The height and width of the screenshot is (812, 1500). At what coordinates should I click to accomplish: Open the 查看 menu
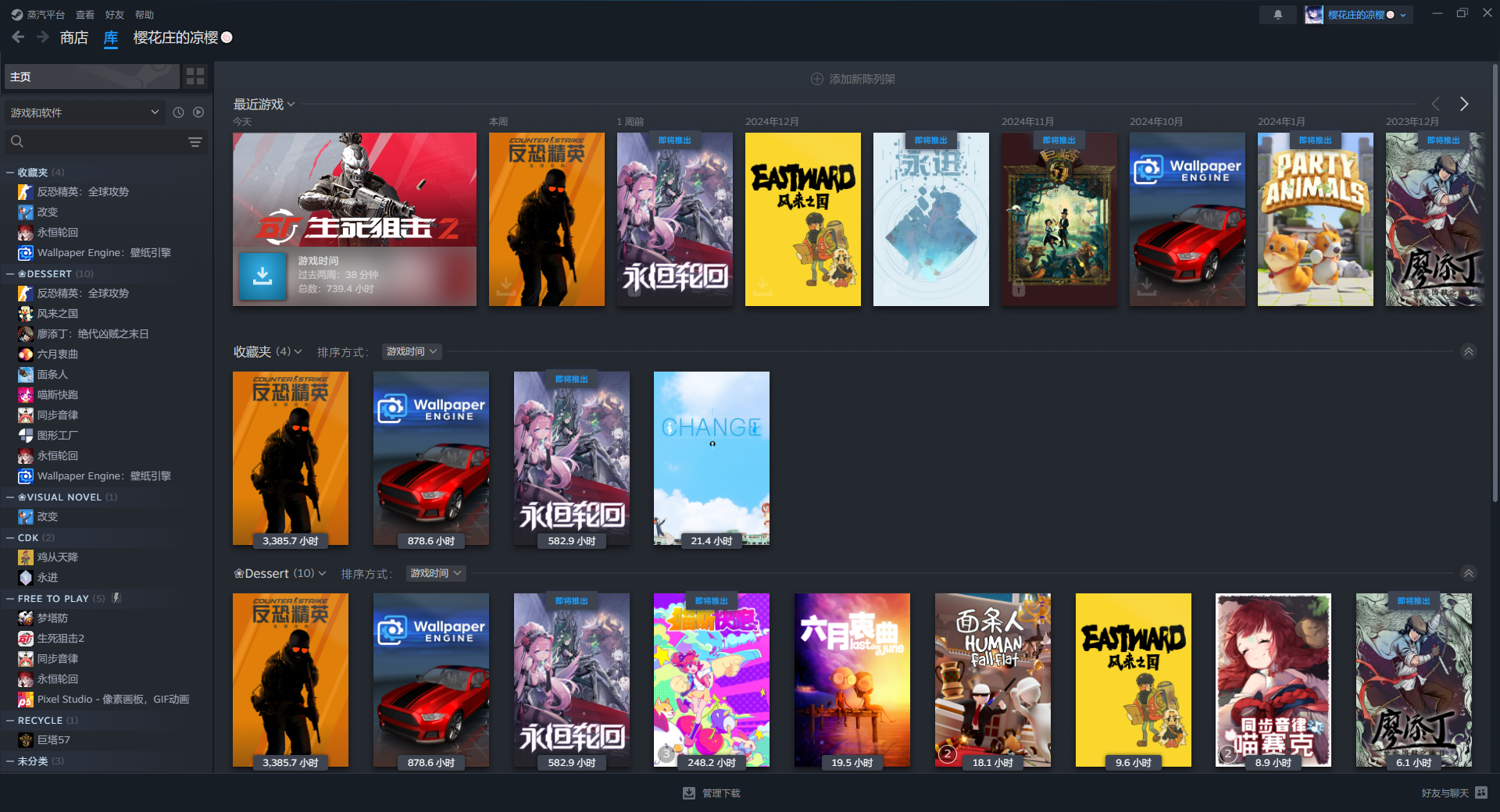[x=85, y=14]
